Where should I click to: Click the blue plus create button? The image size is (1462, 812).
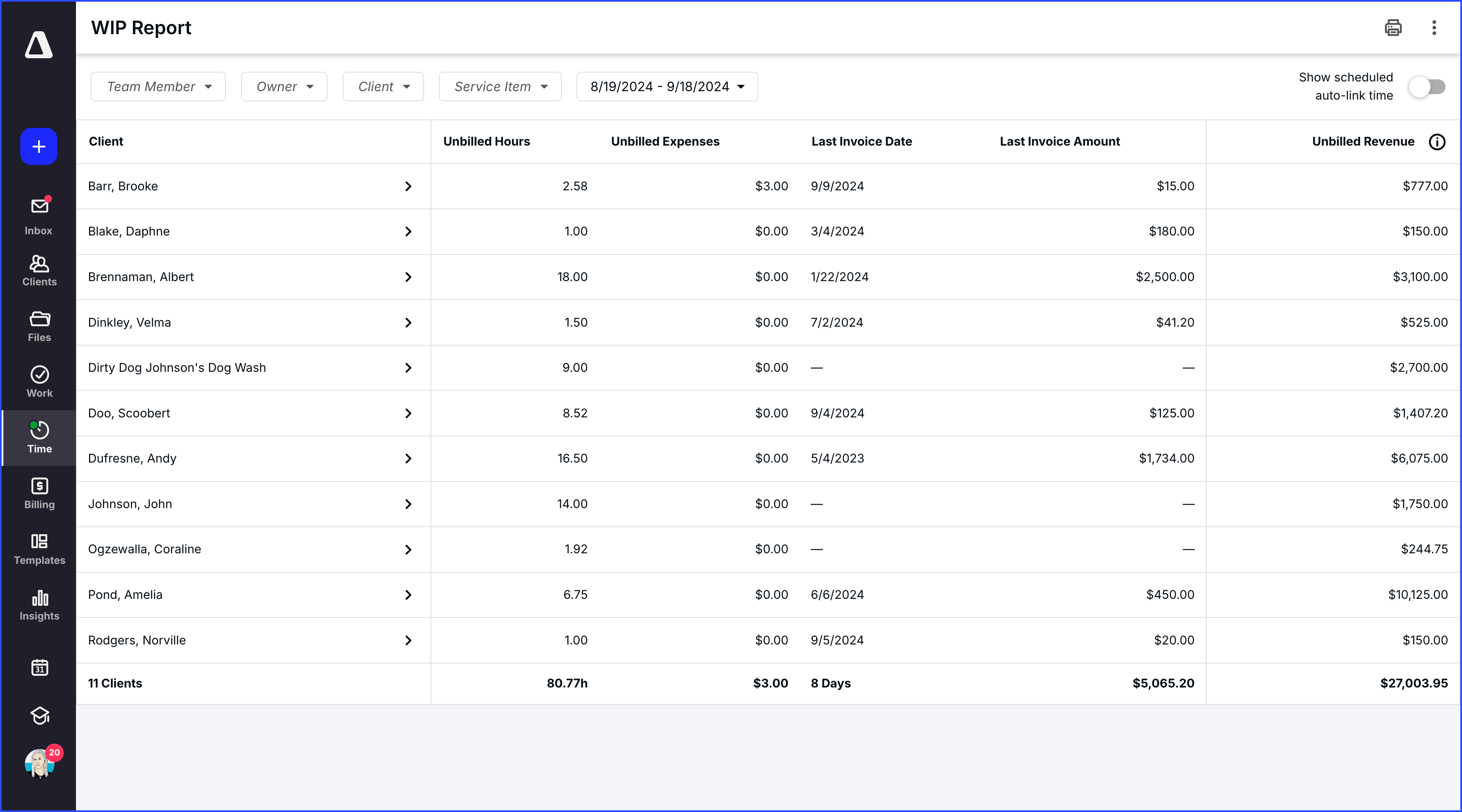coord(38,147)
